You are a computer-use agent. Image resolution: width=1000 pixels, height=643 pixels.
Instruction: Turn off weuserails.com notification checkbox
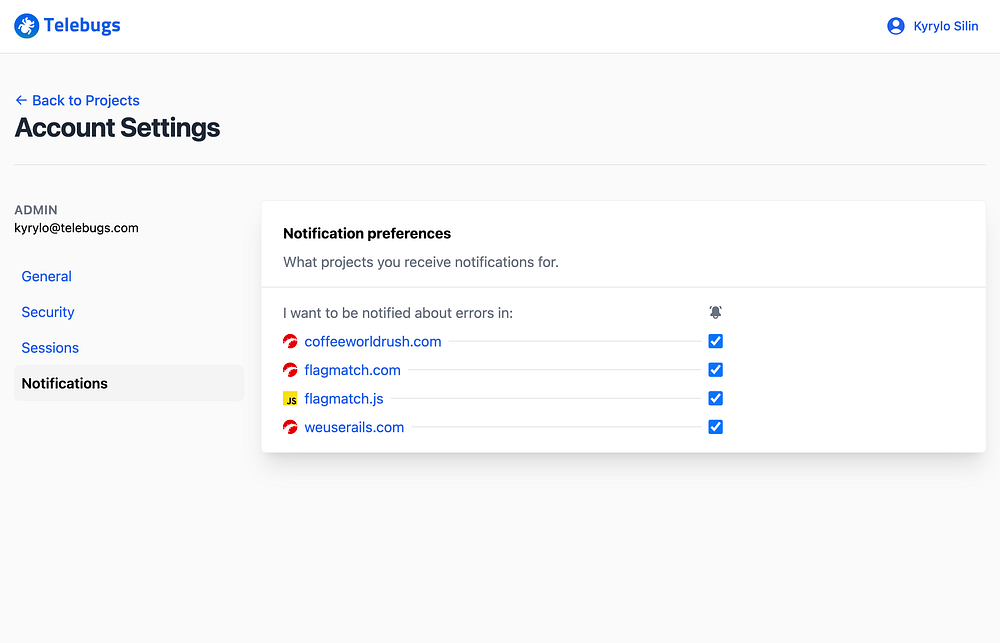pyautogui.click(x=715, y=427)
